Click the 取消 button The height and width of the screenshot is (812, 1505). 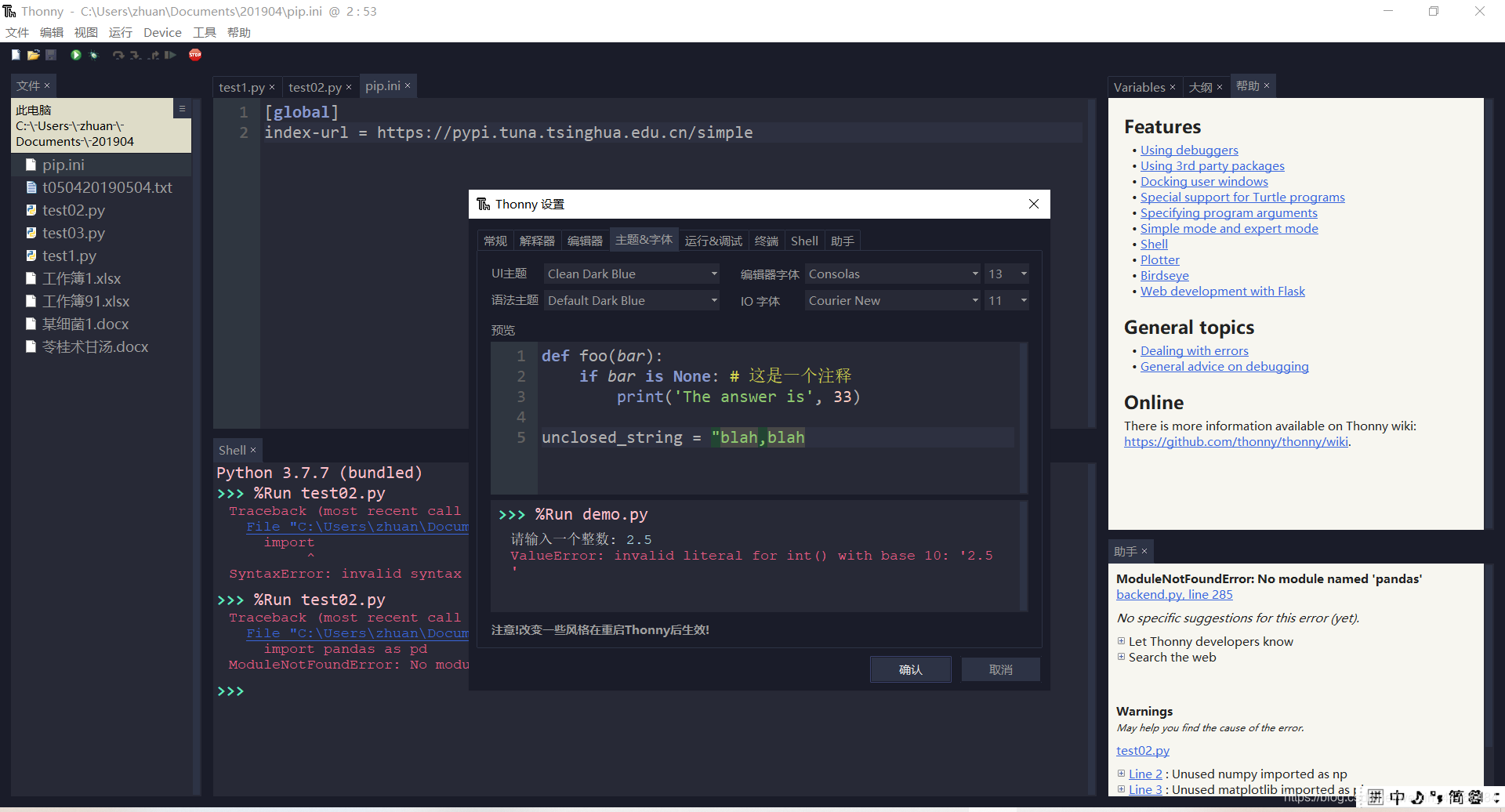coord(1001,669)
